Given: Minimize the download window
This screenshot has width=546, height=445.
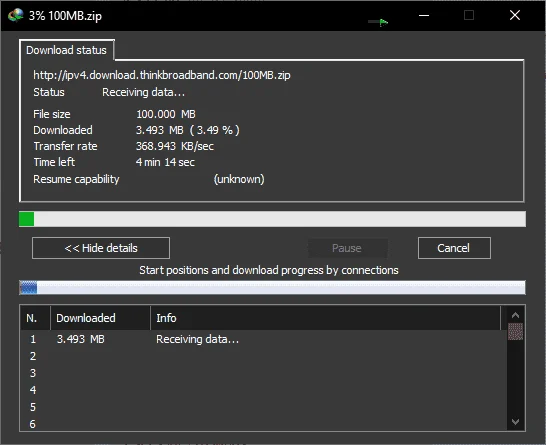Looking at the screenshot, I should (x=424, y=15).
